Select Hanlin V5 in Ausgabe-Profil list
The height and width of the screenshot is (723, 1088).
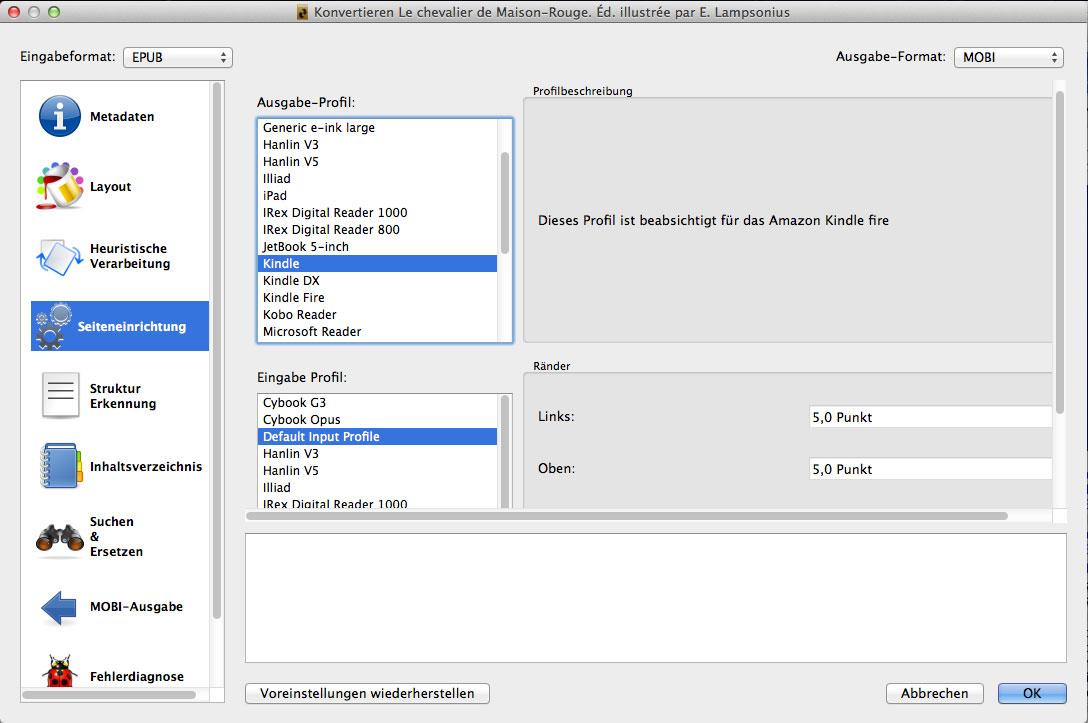point(377,162)
